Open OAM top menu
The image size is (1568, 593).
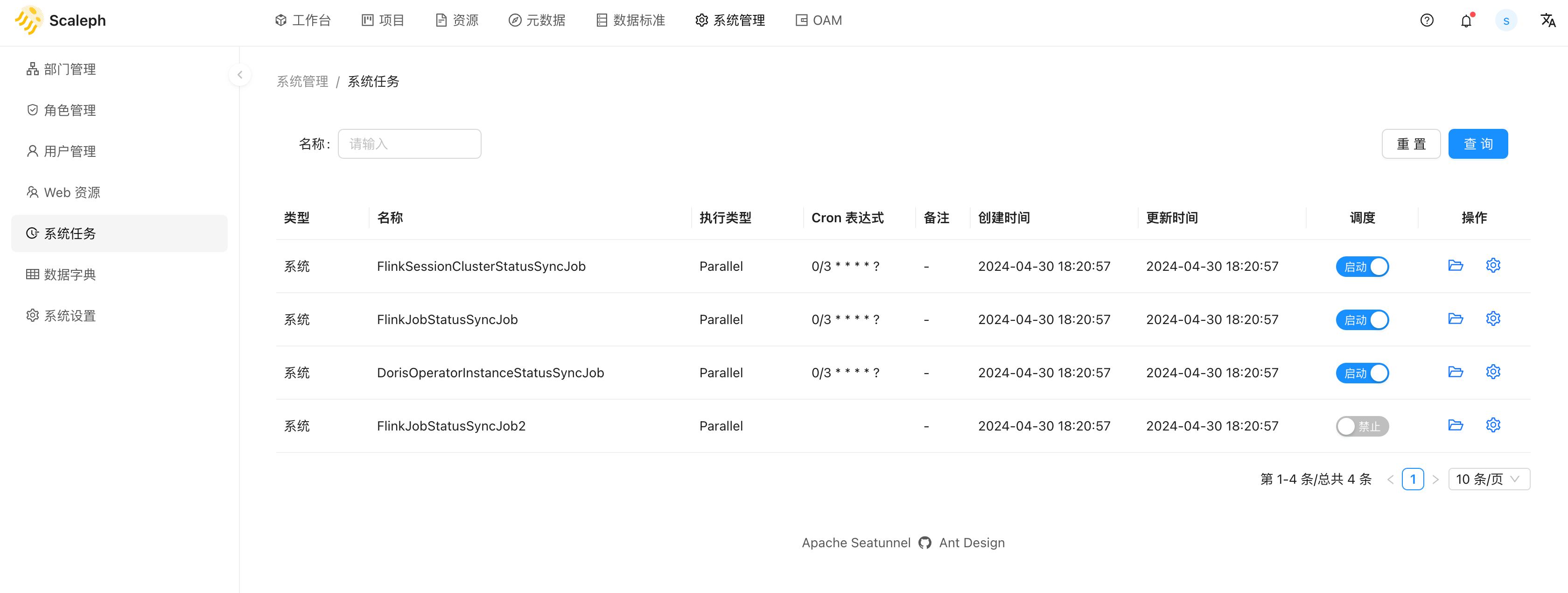click(x=819, y=21)
